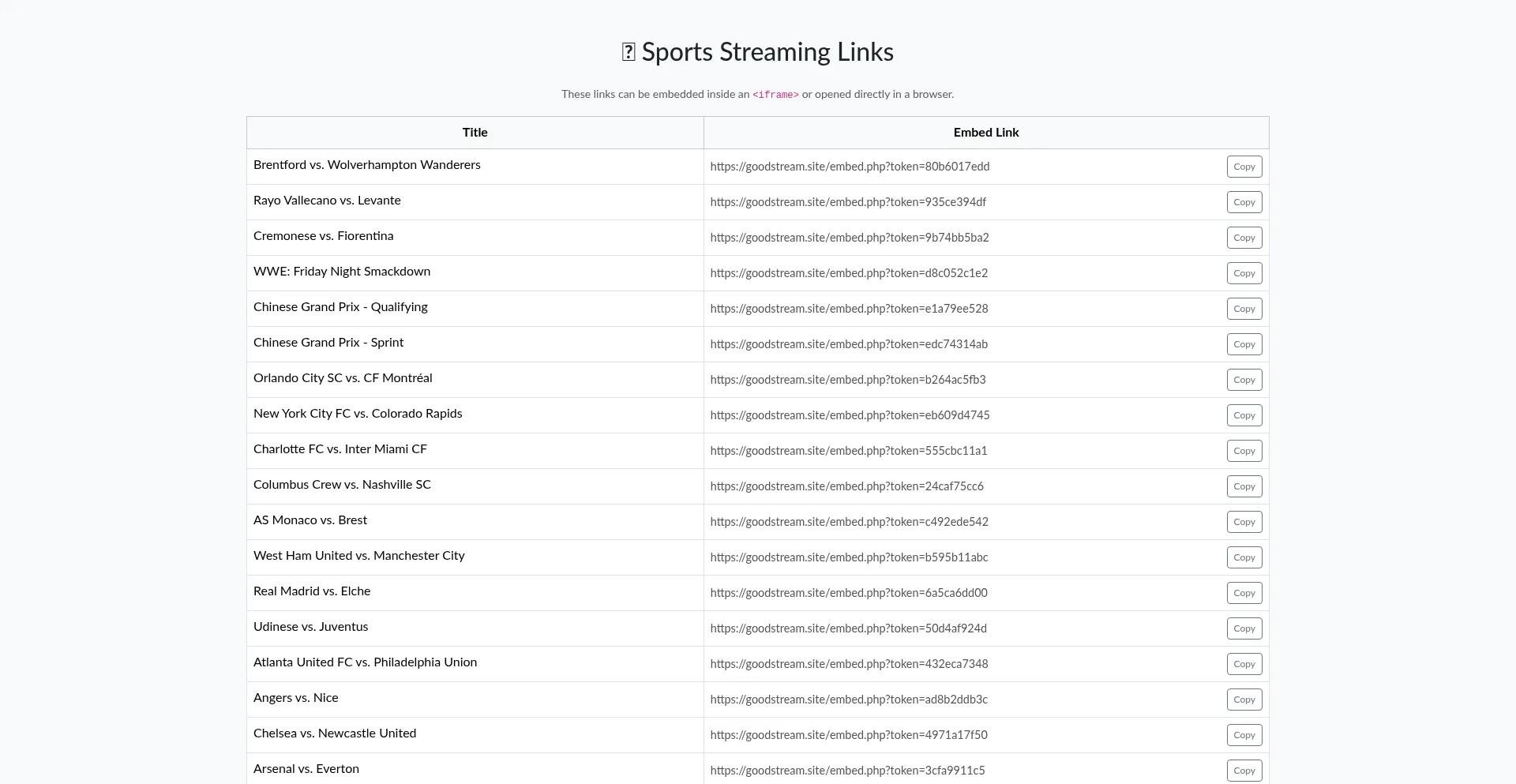Click the Embed Link column header
This screenshot has width=1516, height=784.
point(986,133)
